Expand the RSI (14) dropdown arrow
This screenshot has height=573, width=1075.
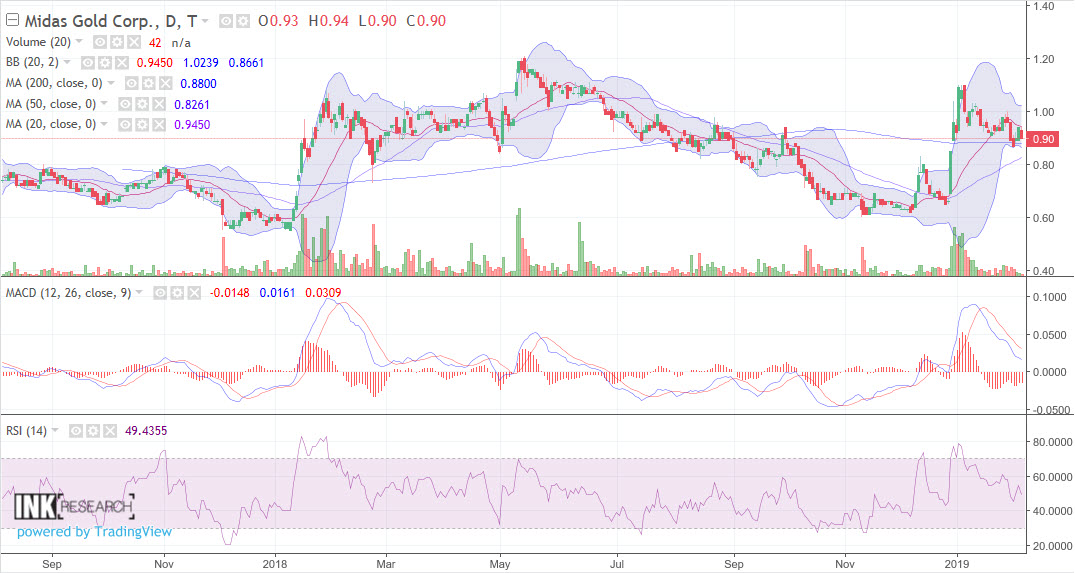tap(55, 430)
